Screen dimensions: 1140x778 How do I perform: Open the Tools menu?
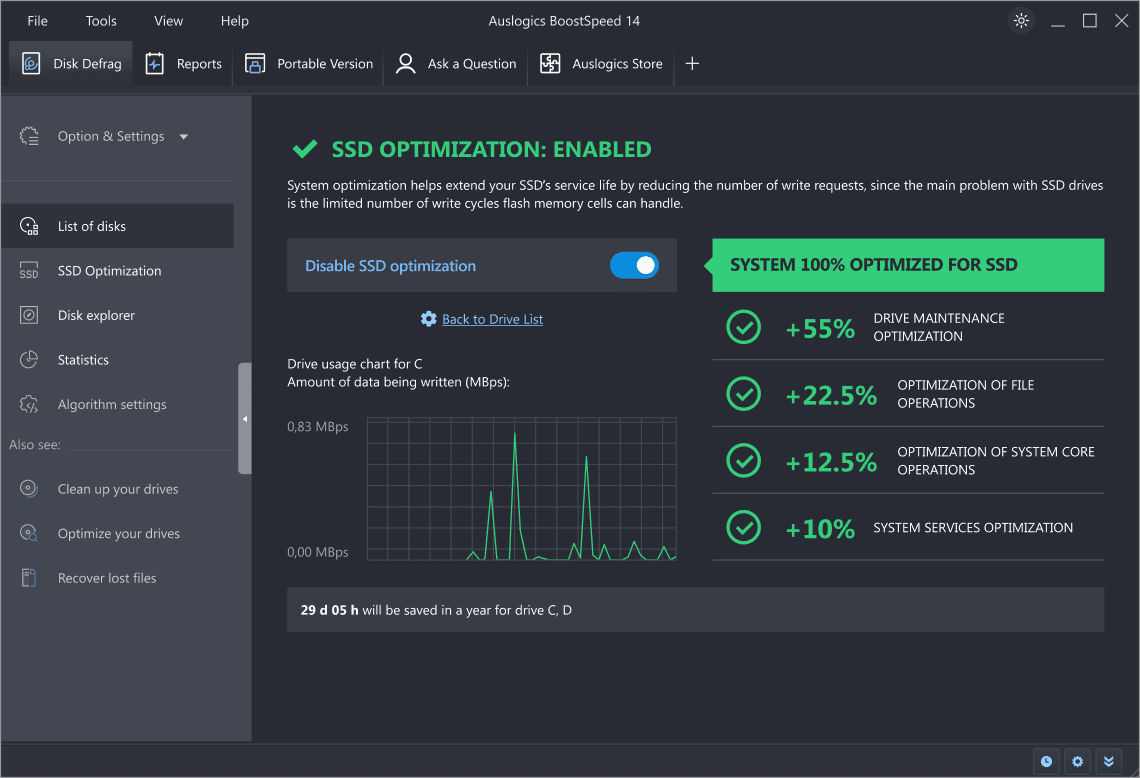100,20
